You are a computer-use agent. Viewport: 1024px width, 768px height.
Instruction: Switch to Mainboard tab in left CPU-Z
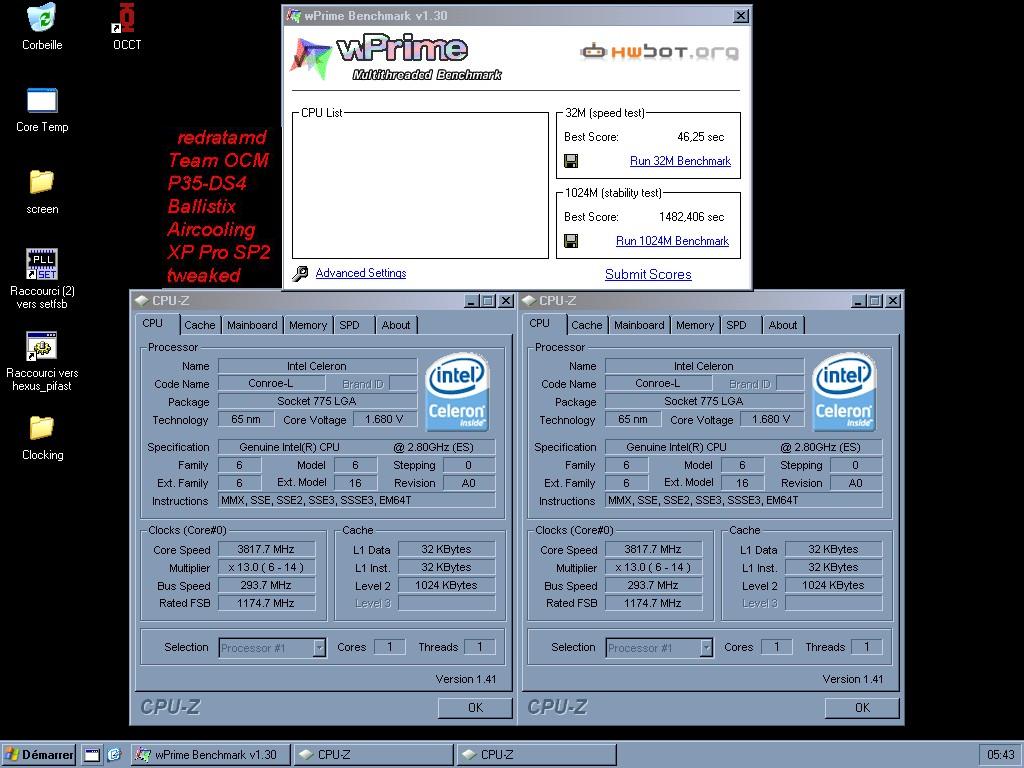coord(252,325)
